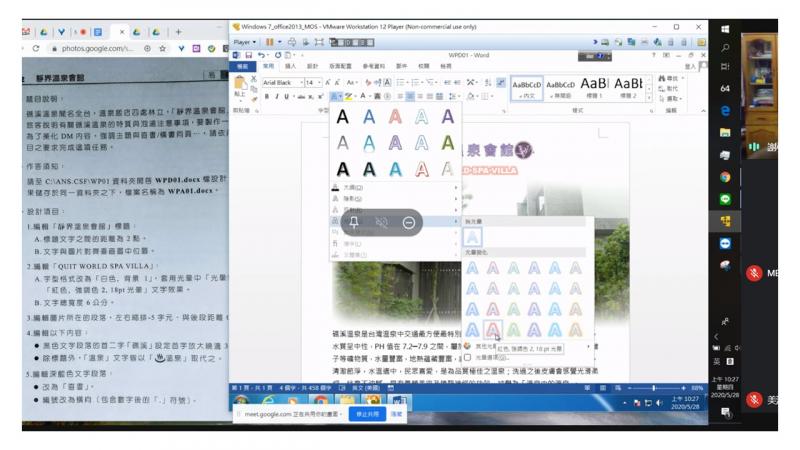This screenshot has width=800, height=450.
Task: Click the Paste clipboard icon in Word
Action: 239,83
